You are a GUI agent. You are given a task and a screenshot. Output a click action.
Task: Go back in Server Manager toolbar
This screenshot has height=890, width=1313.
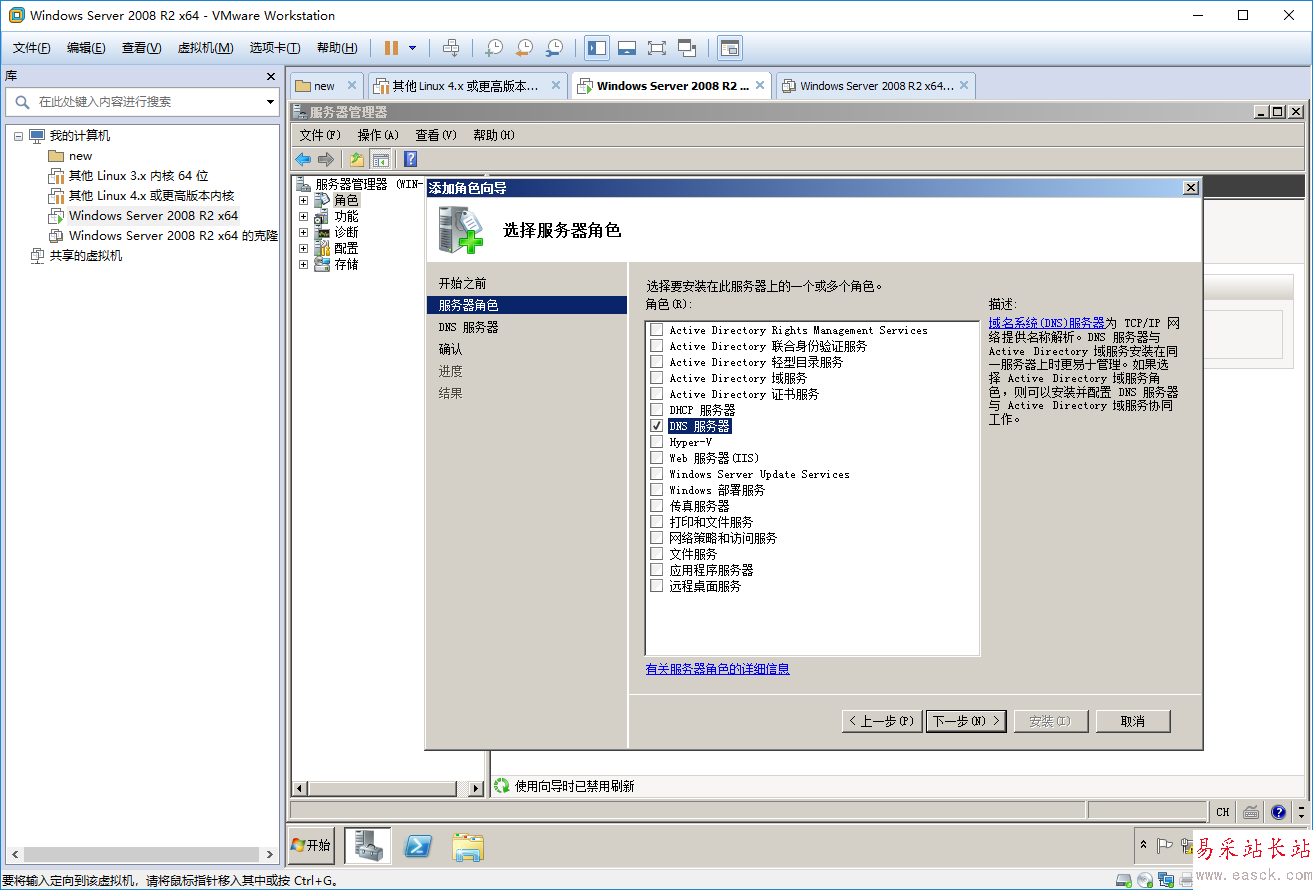303,159
